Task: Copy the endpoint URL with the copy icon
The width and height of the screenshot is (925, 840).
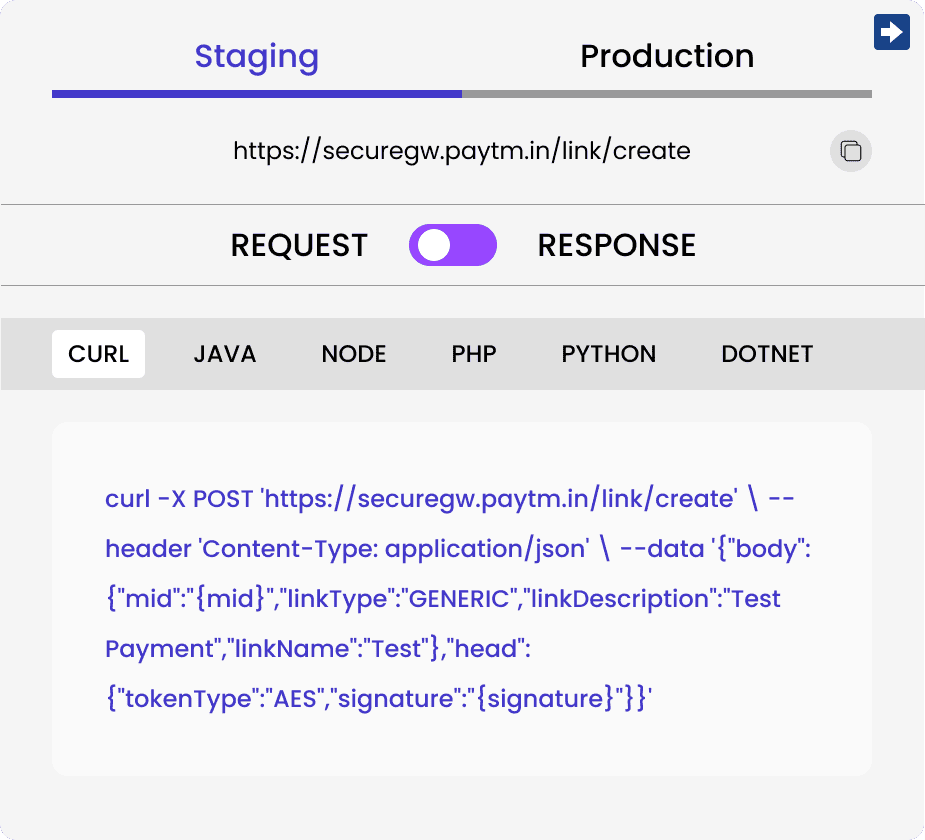Action: pos(850,151)
